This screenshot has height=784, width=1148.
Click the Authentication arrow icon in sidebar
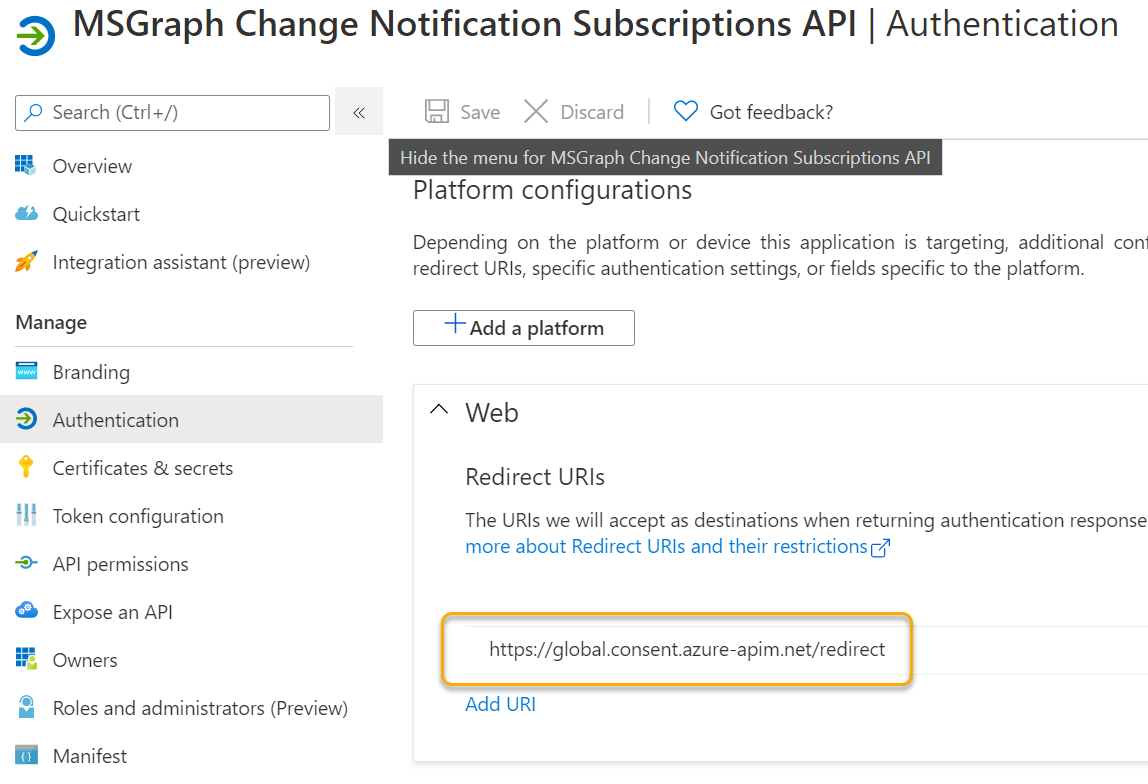pyautogui.click(x=26, y=419)
